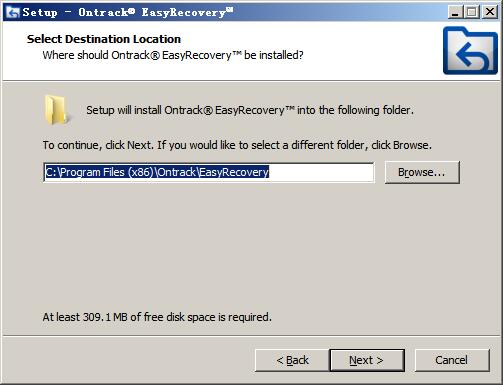This screenshot has width=503, height=385.
Task: Maximize the Setup window
Action: pyautogui.click(x=471, y=12)
